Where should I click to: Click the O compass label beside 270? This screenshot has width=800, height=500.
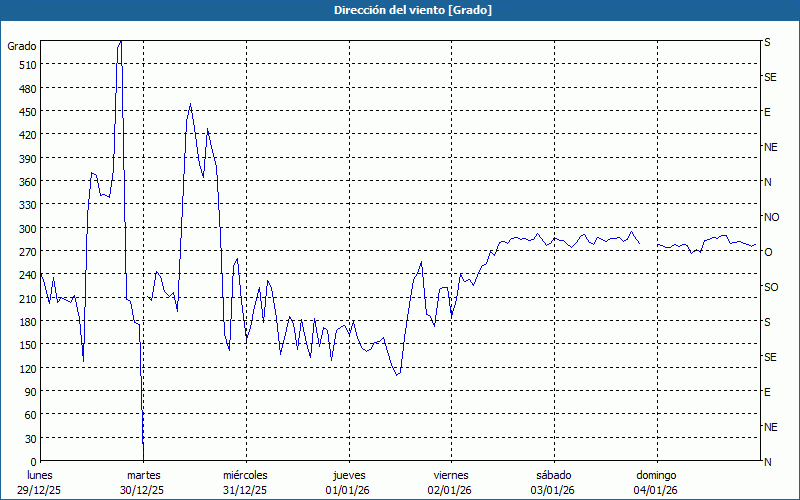(768, 252)
